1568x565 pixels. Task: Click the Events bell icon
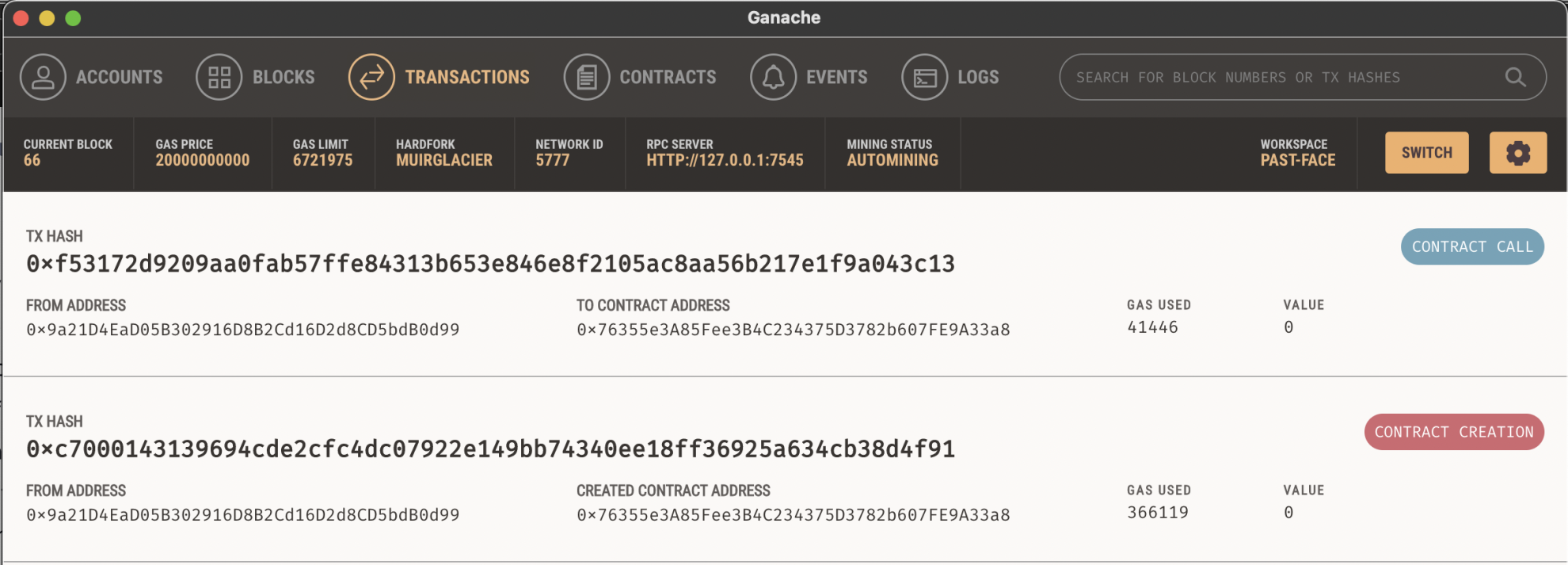click(774, 77)
